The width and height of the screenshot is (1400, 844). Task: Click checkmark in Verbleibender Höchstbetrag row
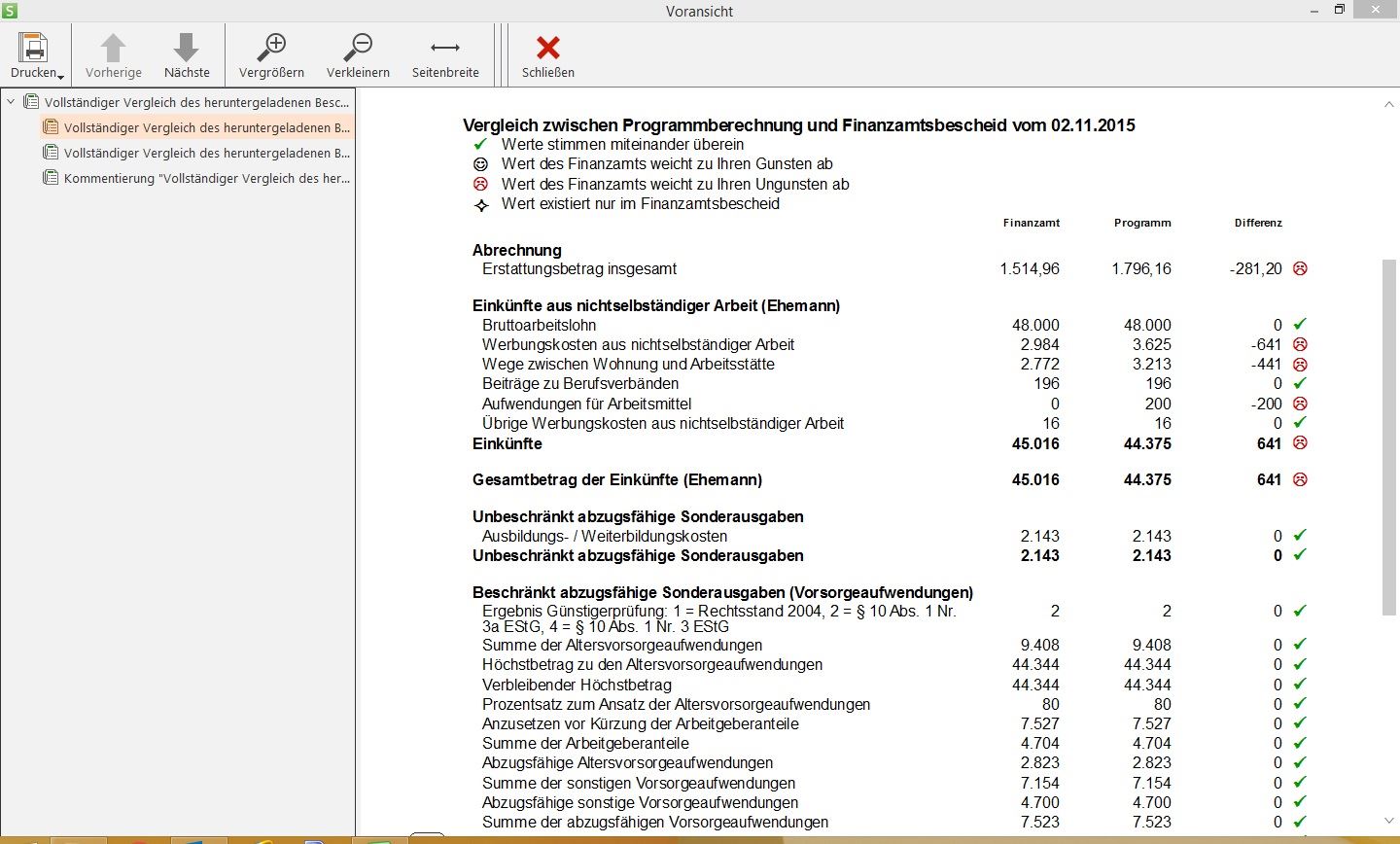pos(1300,684)
